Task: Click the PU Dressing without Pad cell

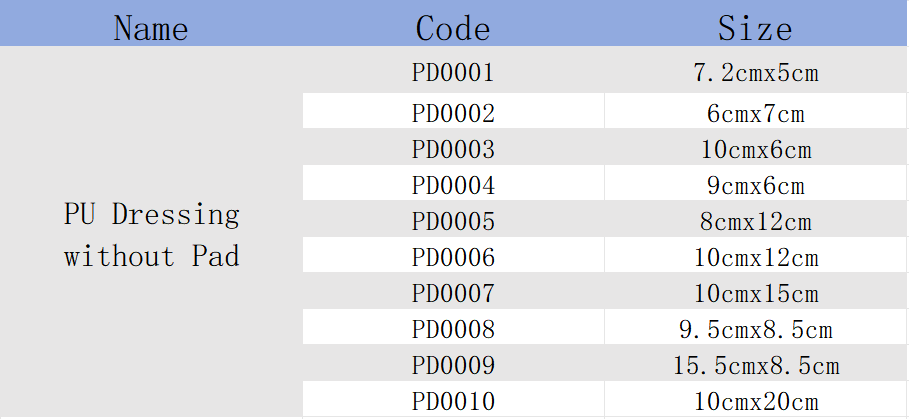Action: [151, 232]
